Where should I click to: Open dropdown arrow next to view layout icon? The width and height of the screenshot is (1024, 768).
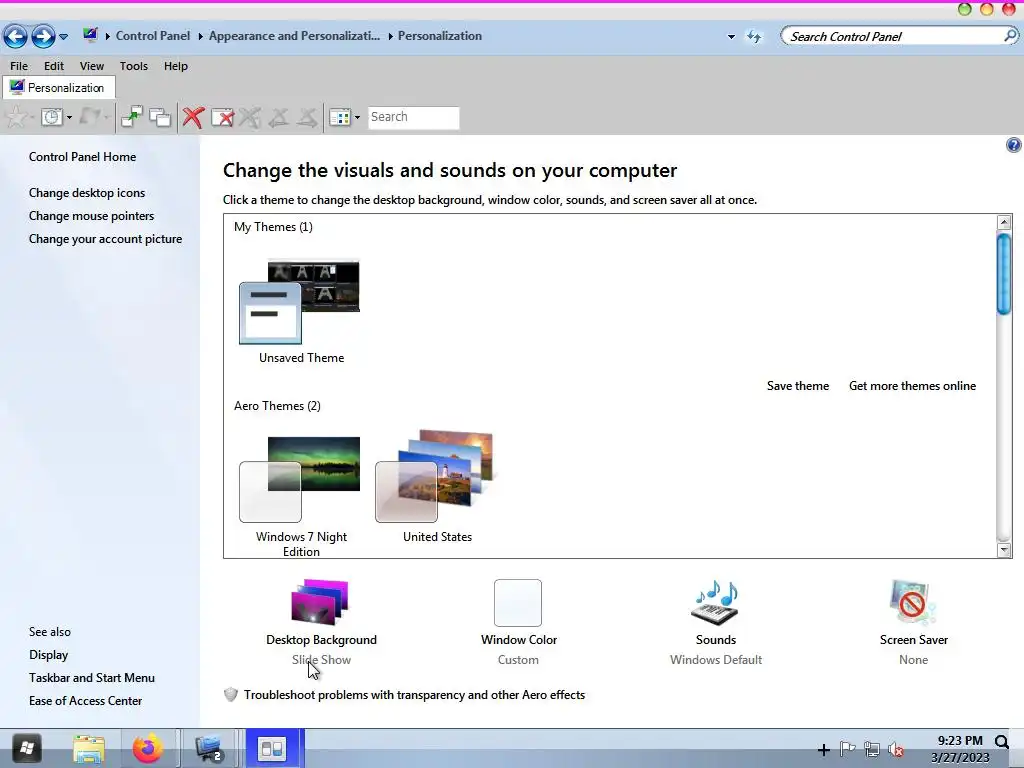(357, 118)
